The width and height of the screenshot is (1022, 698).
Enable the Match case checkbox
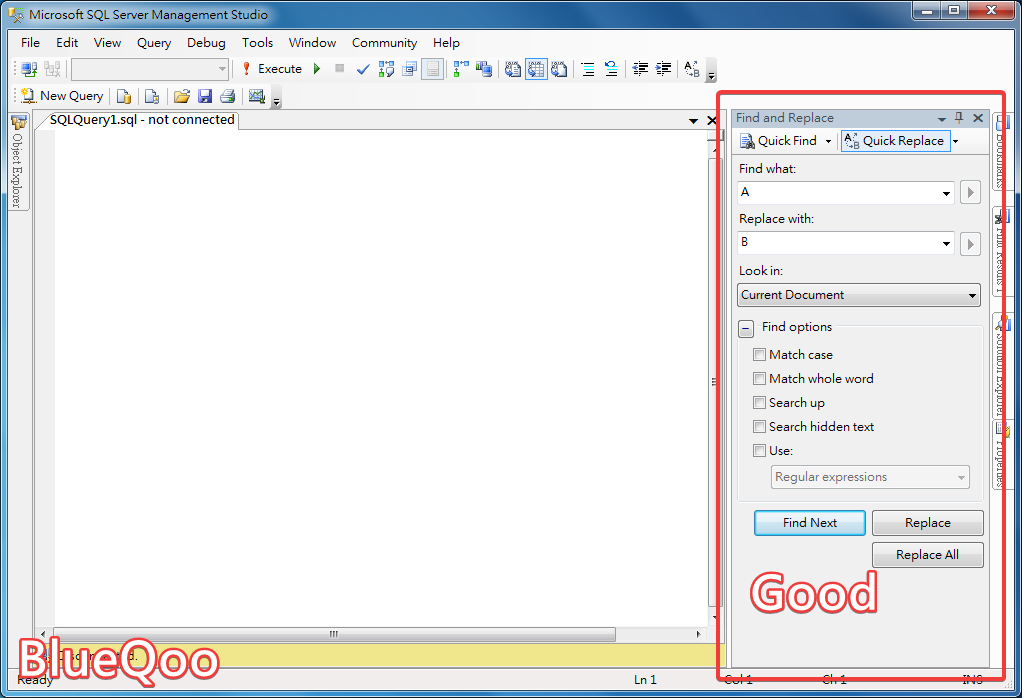[760, 355]
